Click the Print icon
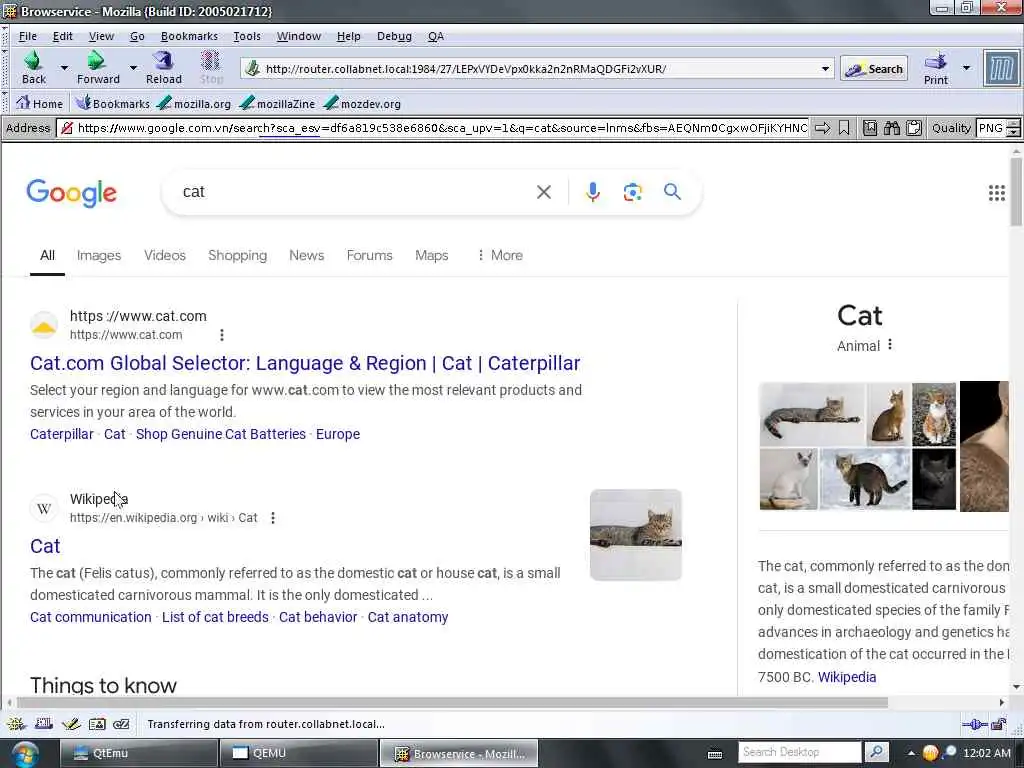Image resolution: width=1024 pixels, height=768 pixels. pos(935,61)
